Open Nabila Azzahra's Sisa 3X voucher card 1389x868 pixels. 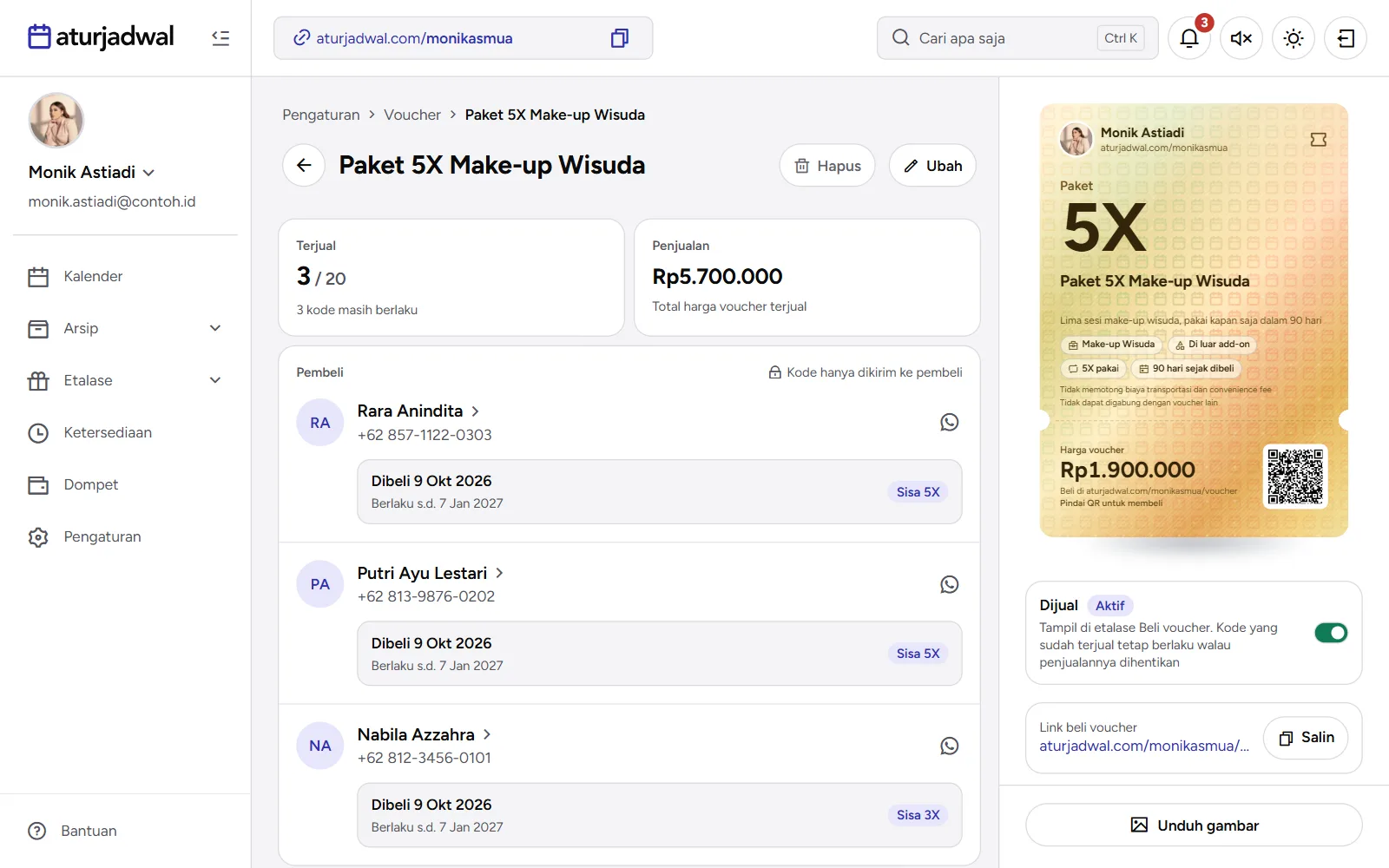[x=660, y=815]
